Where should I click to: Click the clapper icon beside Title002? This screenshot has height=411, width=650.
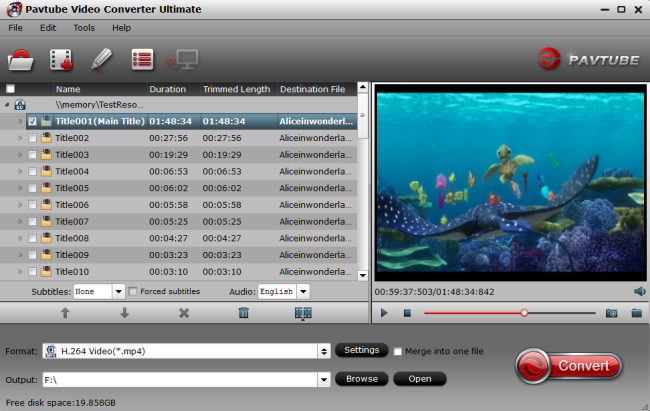(46, 138)
